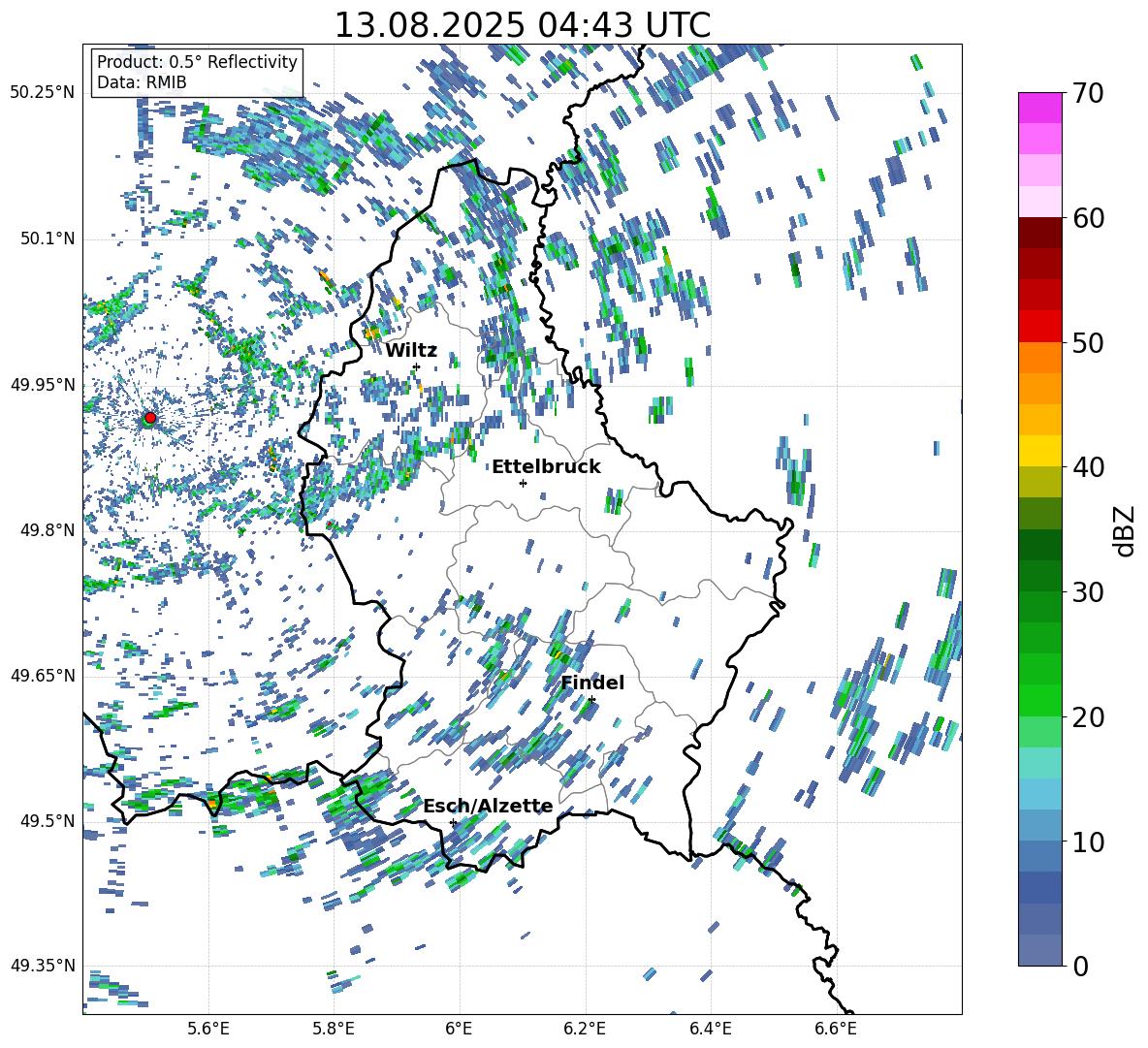Screen dimensions: 1148x1048
Task: Click the red radar site marker
Action: coord(150,418)
